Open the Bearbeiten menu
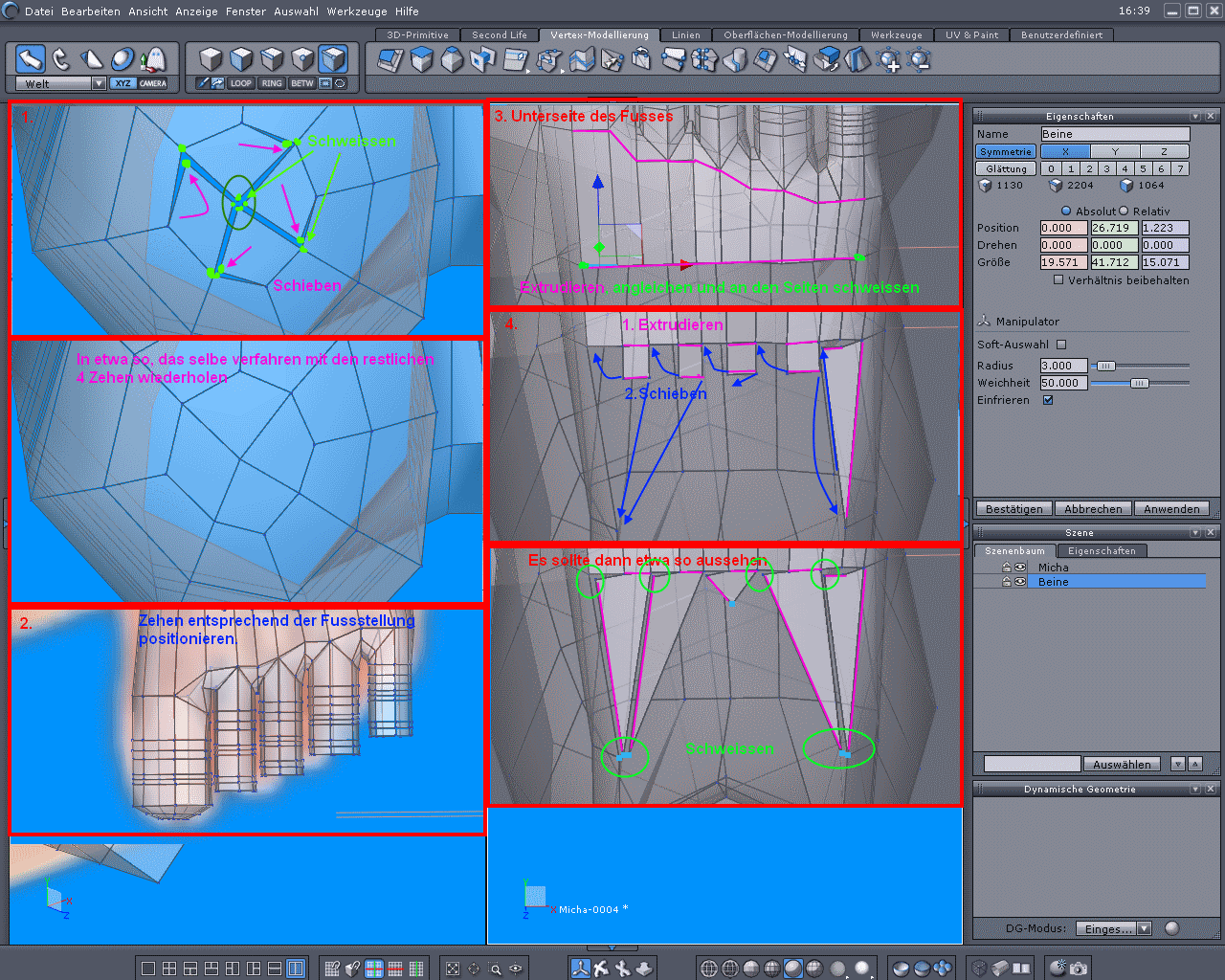1225x980 pixels. [x=91, y=11]
